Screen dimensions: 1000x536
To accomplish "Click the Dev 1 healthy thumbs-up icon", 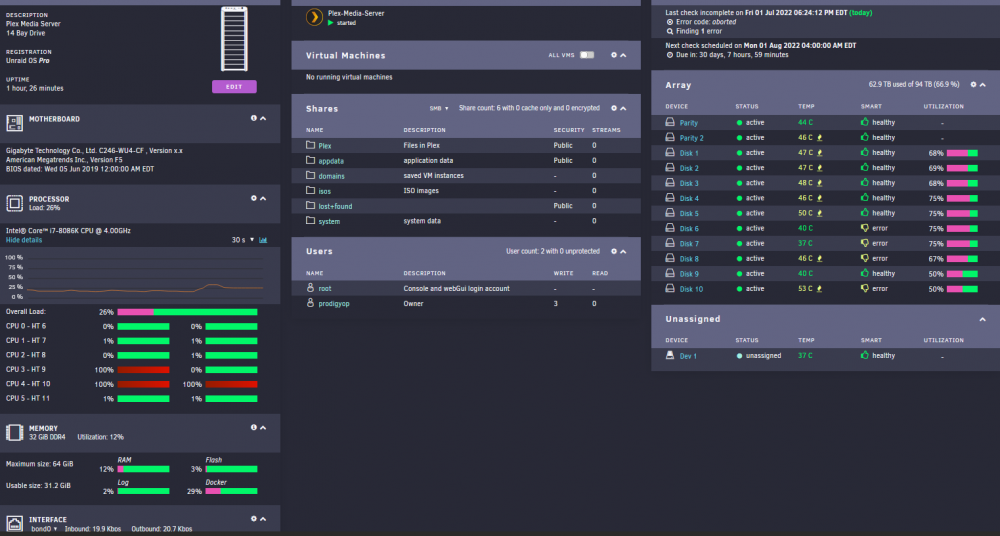I will pos(865,355).
